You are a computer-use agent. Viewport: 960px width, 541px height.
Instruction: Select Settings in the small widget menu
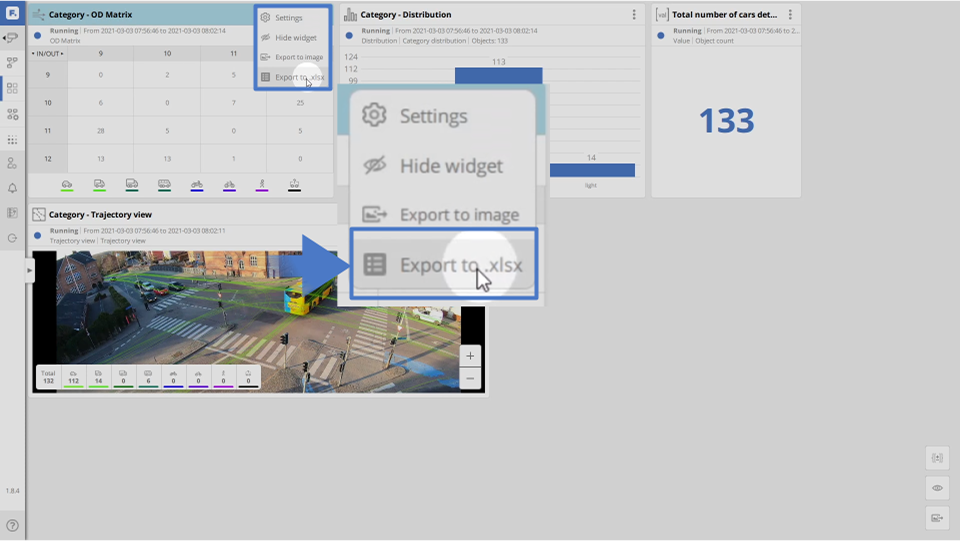pos(288,18)
